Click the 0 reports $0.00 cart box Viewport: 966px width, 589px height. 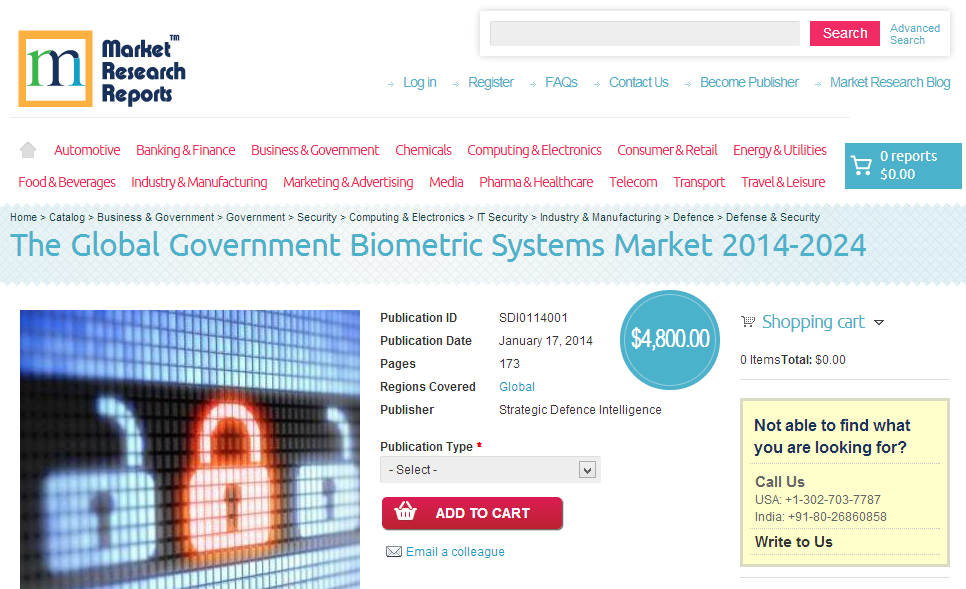903,165
